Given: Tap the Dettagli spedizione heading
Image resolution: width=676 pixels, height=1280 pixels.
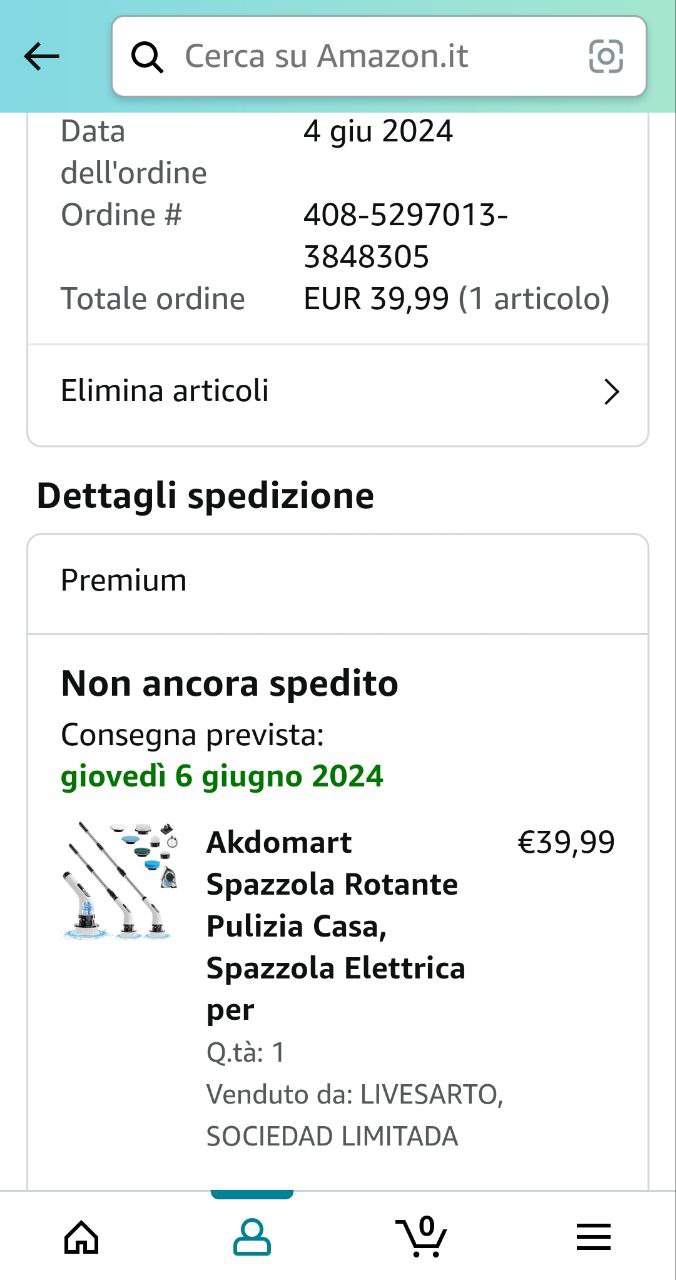Looking at the screenshot, I should [205, 496].
